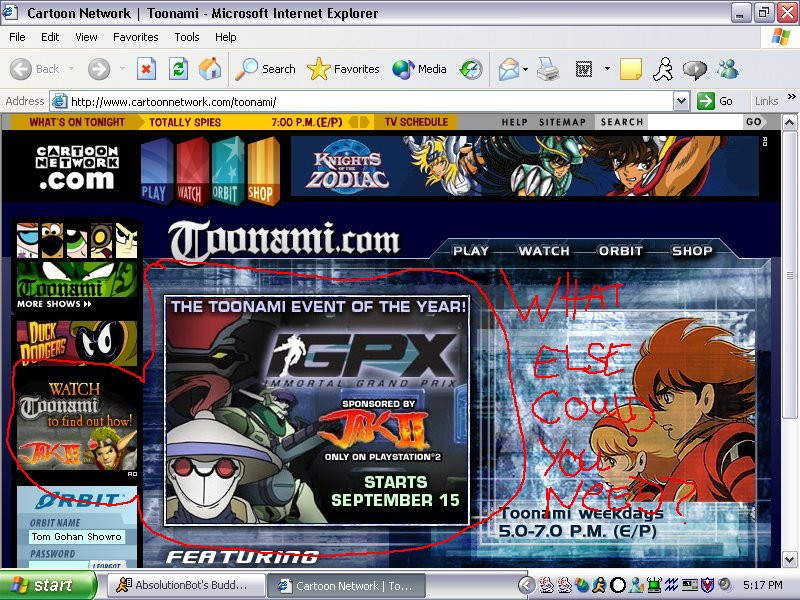Click the Back arrow button
Image resolution: width=800 pixels, height=600 pixels.
point(34,69)
